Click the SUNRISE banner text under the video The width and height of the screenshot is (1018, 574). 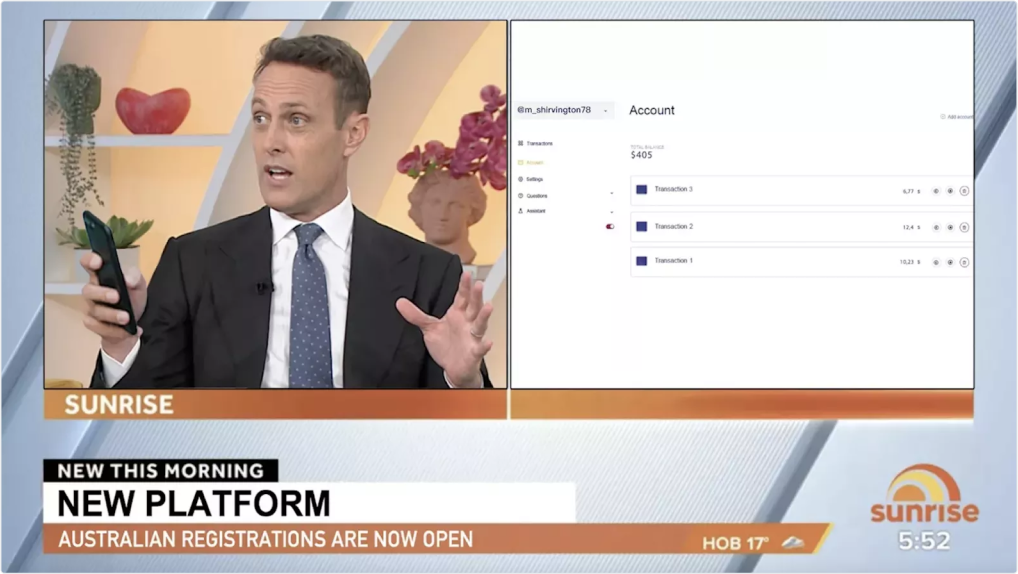tap(119, 405)
